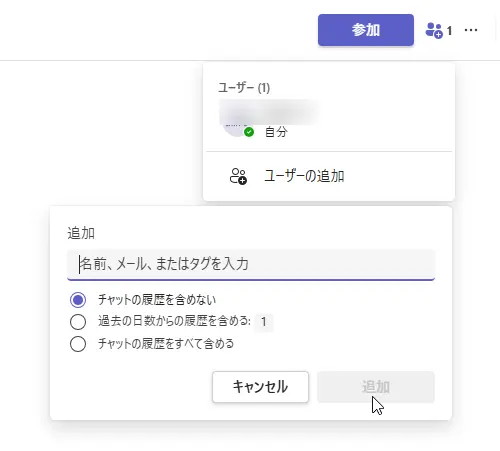
Task: Click the days count field showing 1
Action: [x=264, y=322]
